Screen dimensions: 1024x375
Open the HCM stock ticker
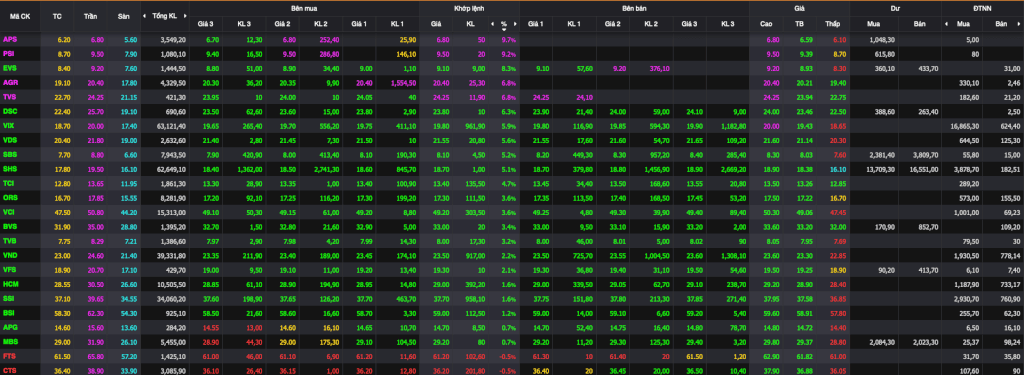tap(10, 284)
